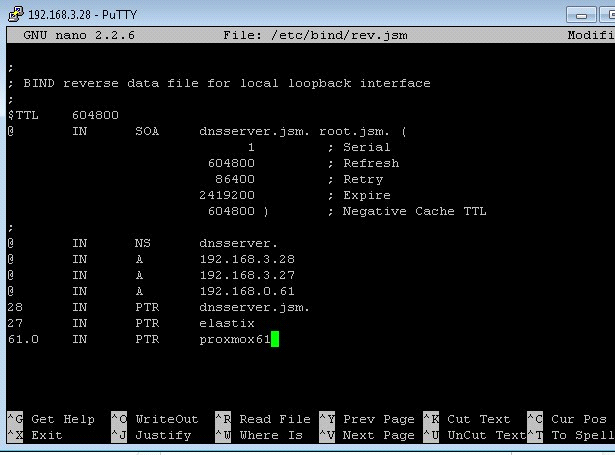
Task: Click the Expire value '2419200'
Action: tap(227, 195)
